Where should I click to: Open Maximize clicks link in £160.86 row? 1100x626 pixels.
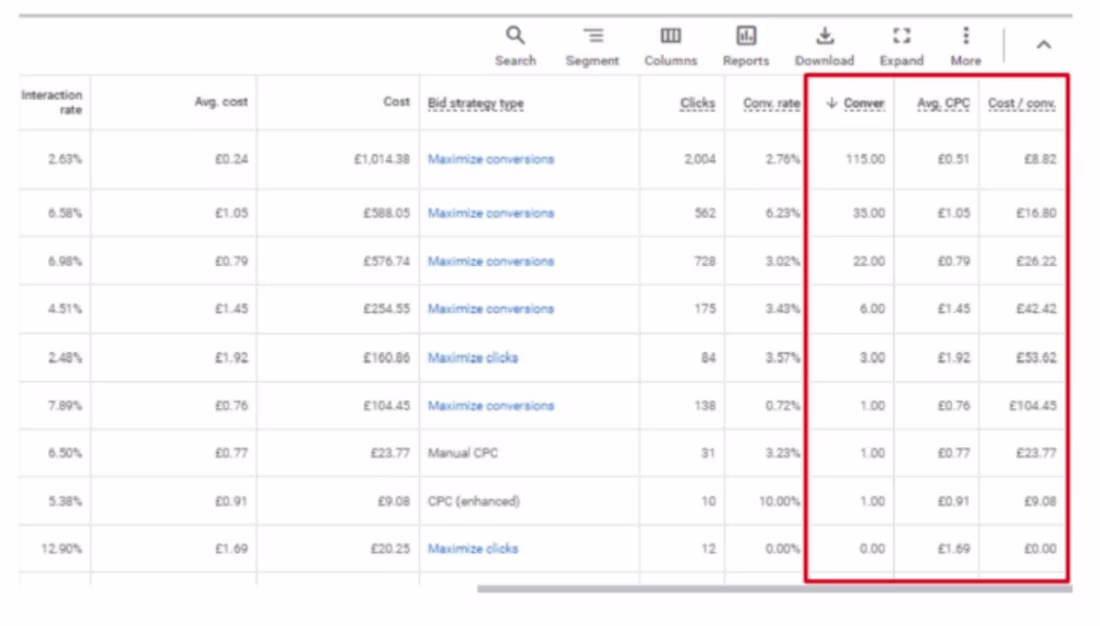473,358
